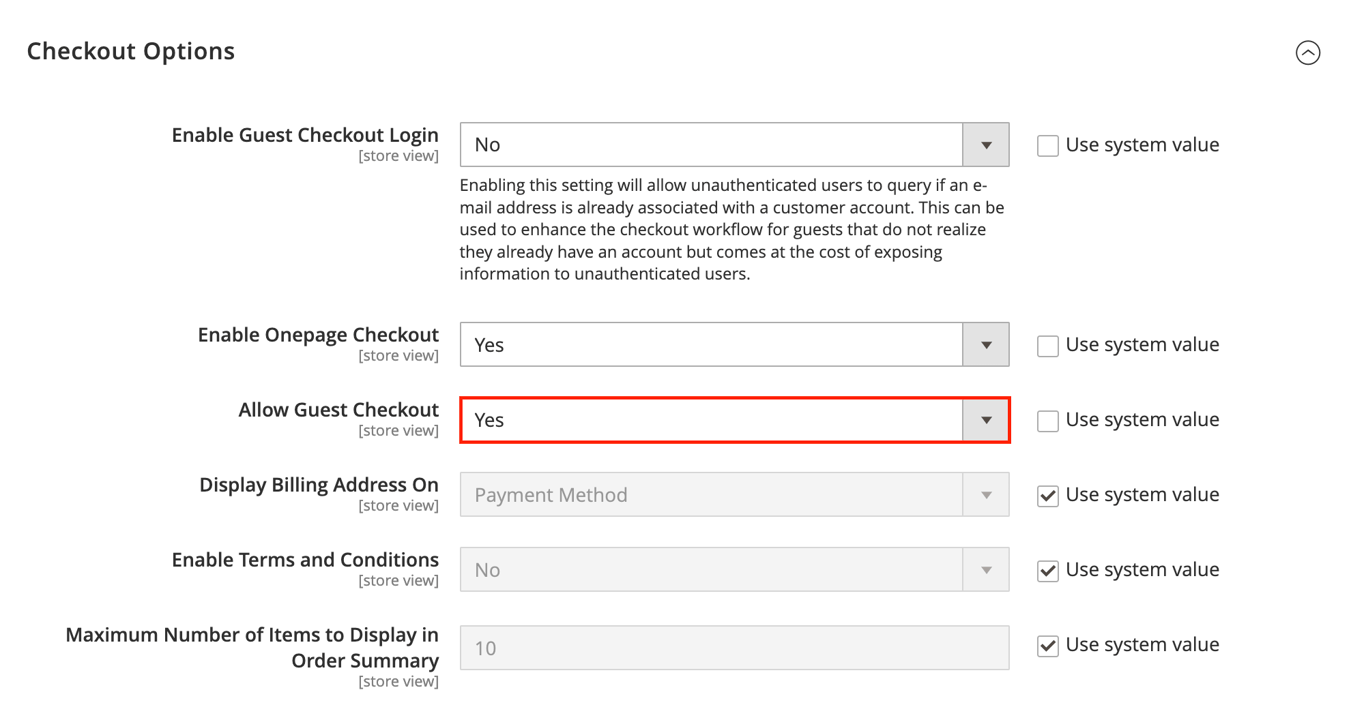
Task: Enable system value for Enable Onepage Checkout
Action: point(1047,344)
